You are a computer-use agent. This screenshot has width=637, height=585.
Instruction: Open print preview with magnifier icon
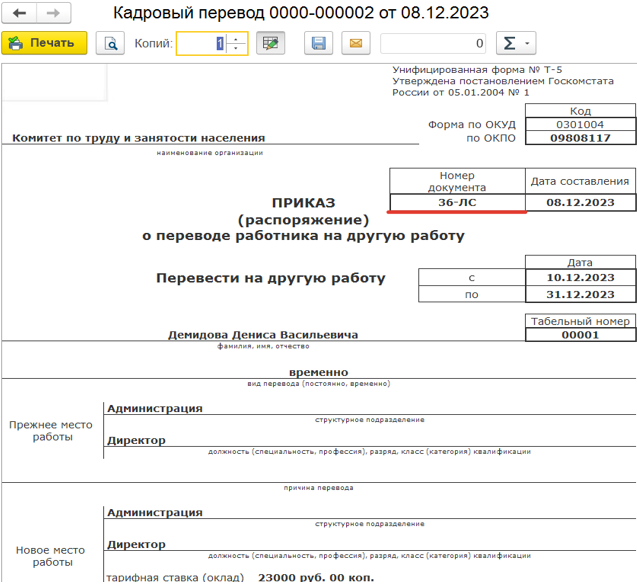[x=112, y=43]
